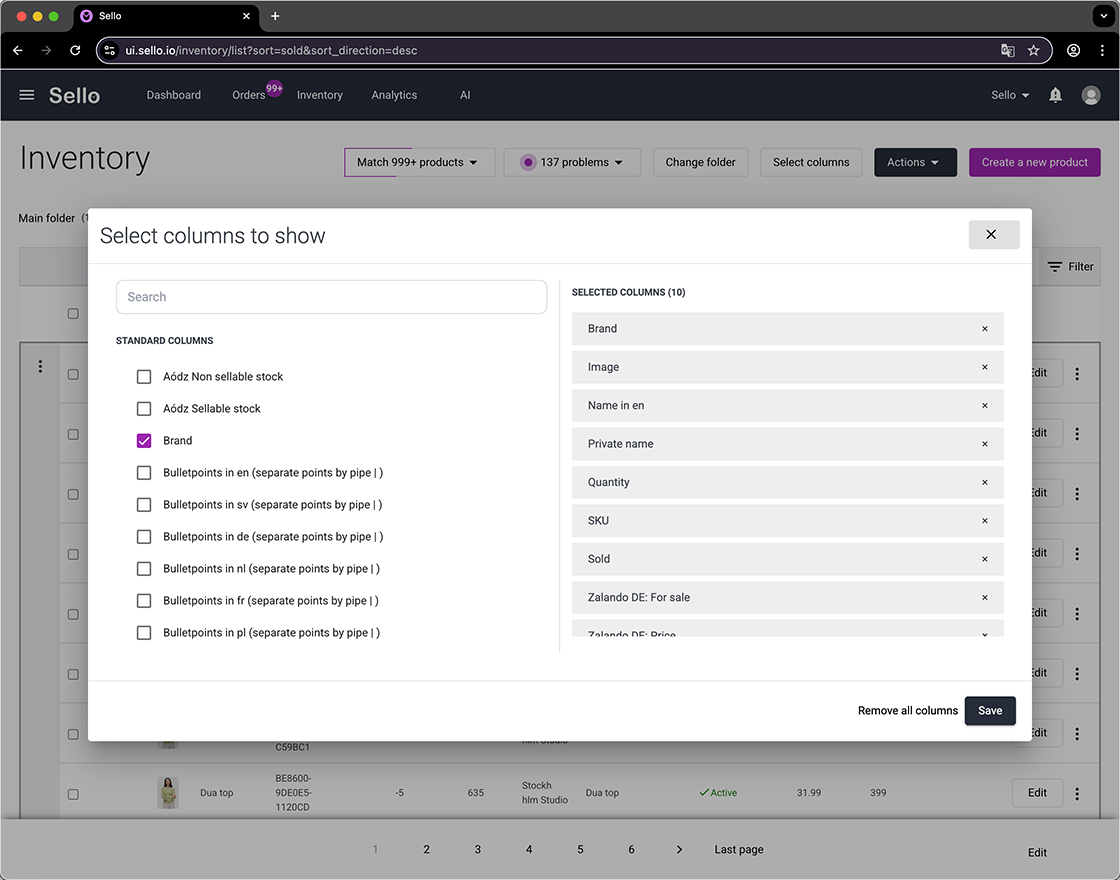Click the browser reload icon
Image resolution: width=1120 pixels, height=880 pixels.
pos(75,50)
